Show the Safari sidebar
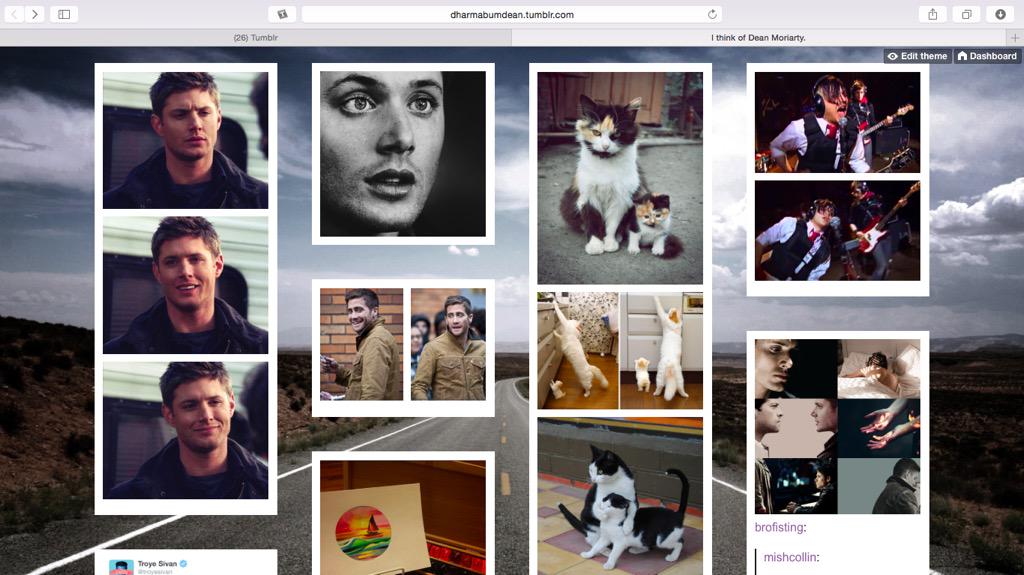 point(64,14)
